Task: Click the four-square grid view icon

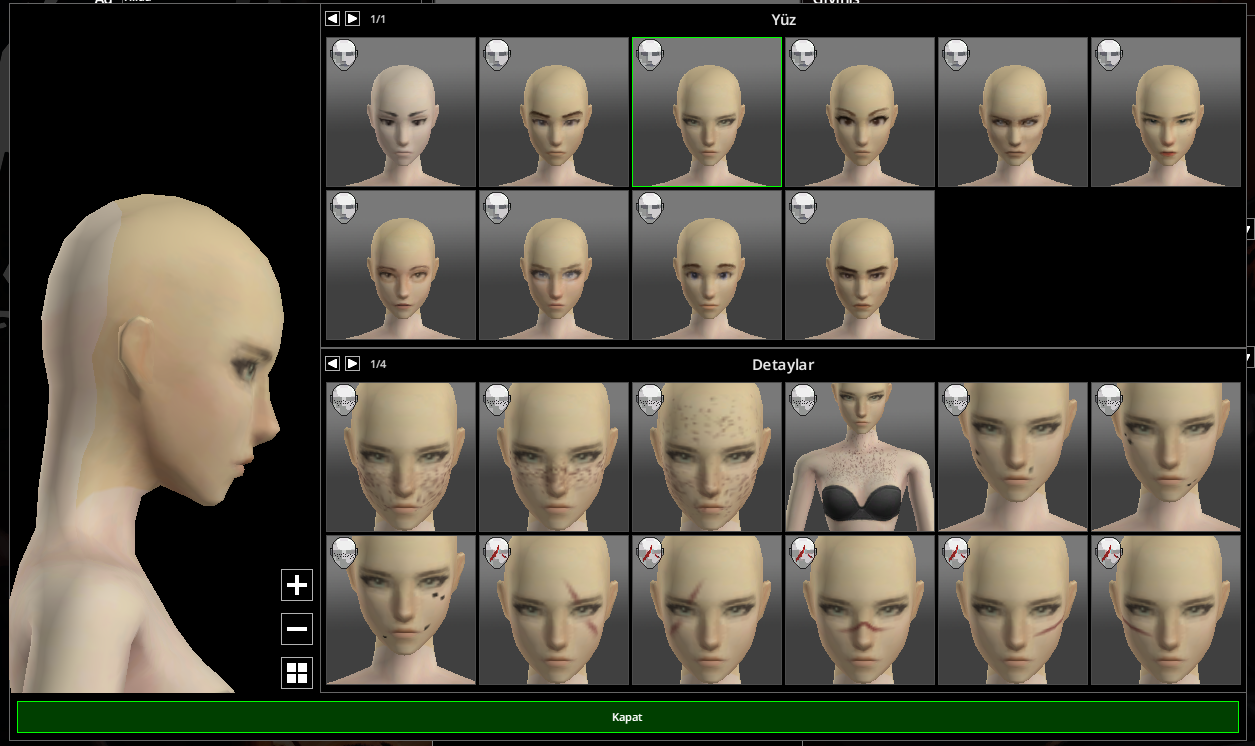Action: [297, 673]
